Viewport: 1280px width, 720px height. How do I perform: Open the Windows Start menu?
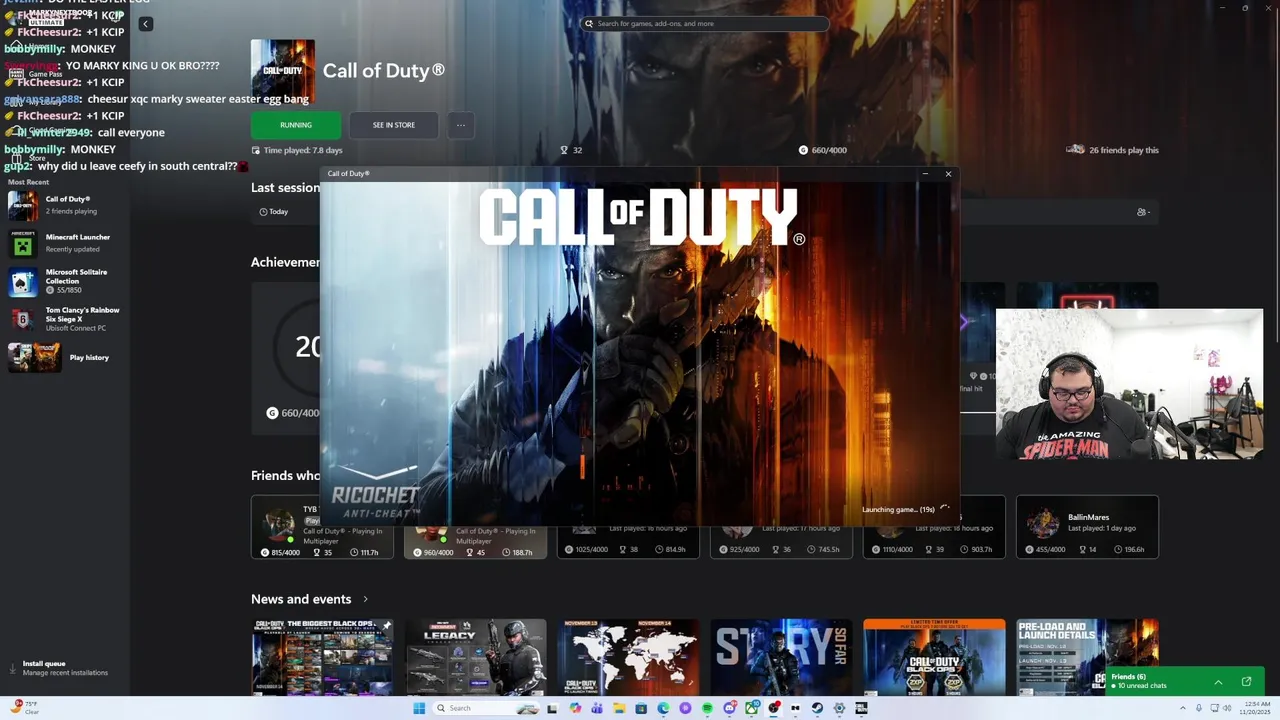tap(419, 708)
